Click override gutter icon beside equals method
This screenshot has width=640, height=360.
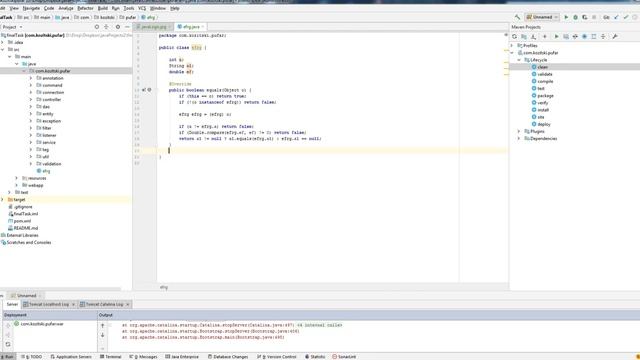coord(144,90)
